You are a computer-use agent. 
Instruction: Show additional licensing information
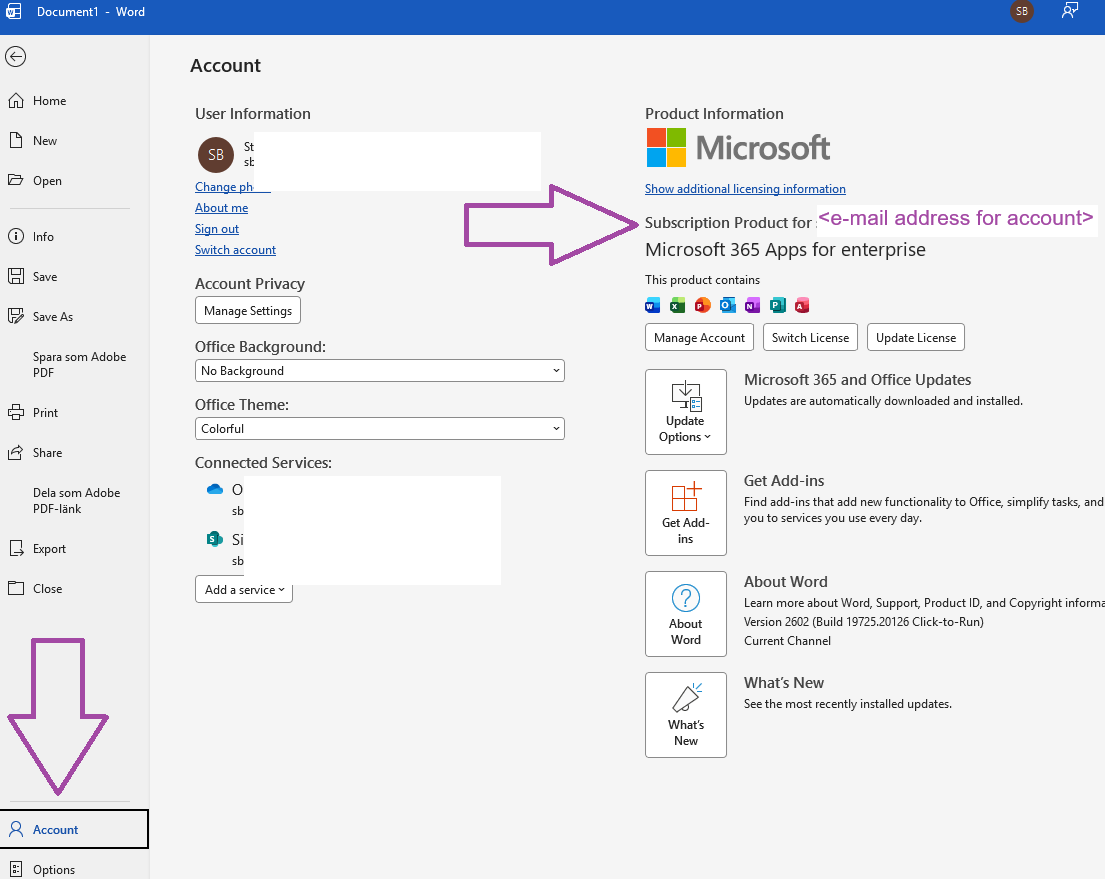(x=745, y=189)
